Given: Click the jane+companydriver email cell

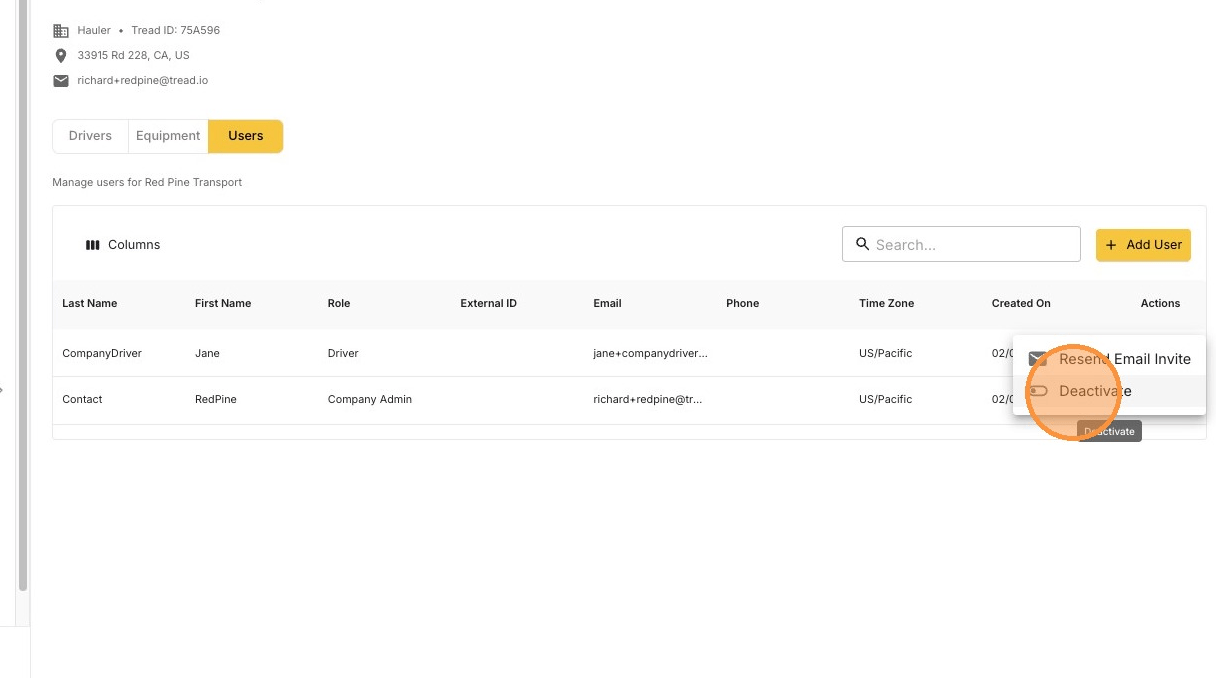Looking at the screenshot, I should point(650,353).
